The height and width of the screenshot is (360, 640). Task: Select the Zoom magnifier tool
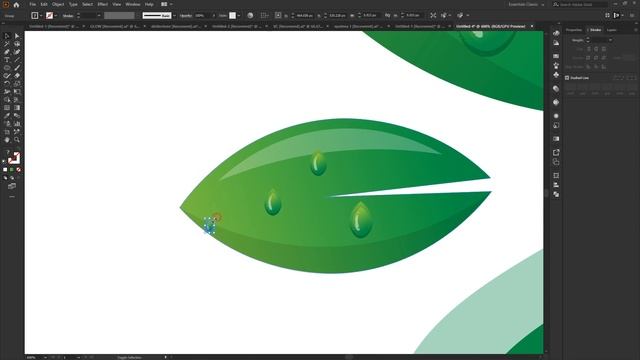click(17, 140)
